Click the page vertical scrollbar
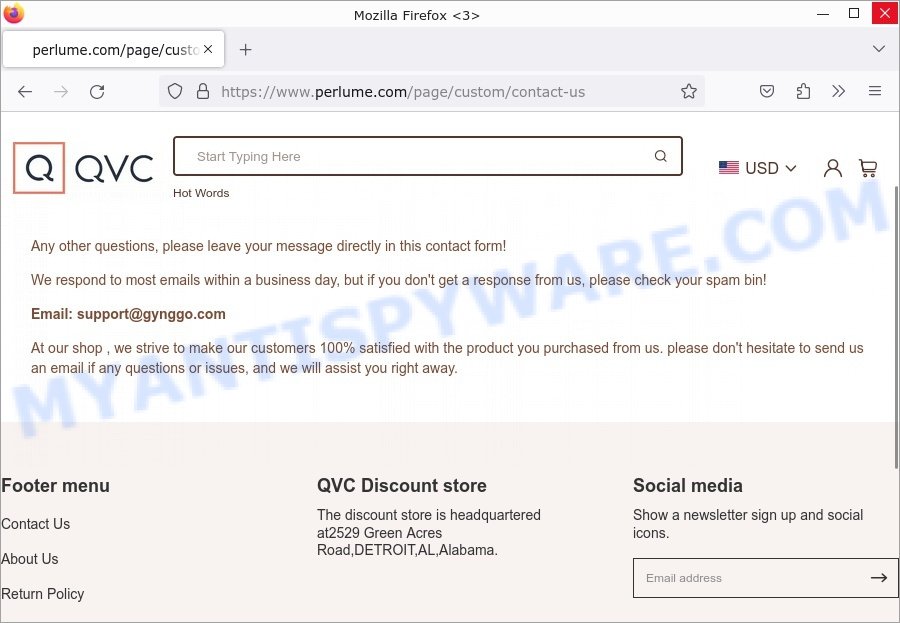Screen dimensions: 900x623 896,327
